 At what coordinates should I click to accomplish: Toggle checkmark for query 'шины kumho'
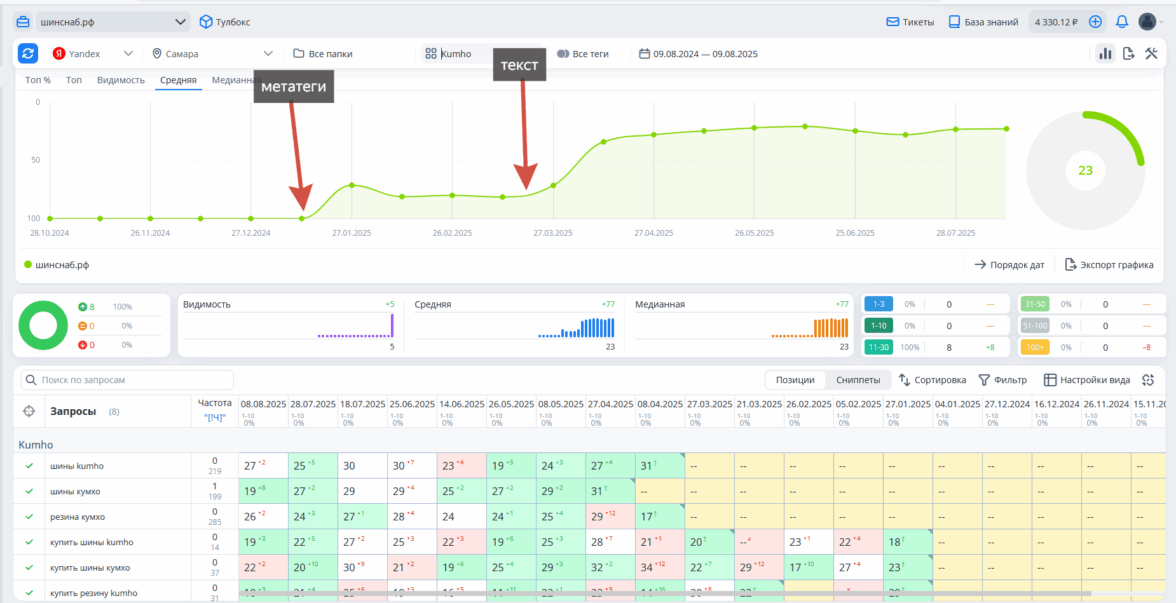click(x=29, y=466)
